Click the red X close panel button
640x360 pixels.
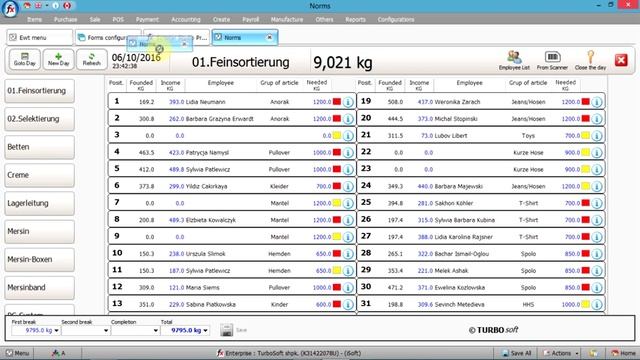click(x=621, y=60)
